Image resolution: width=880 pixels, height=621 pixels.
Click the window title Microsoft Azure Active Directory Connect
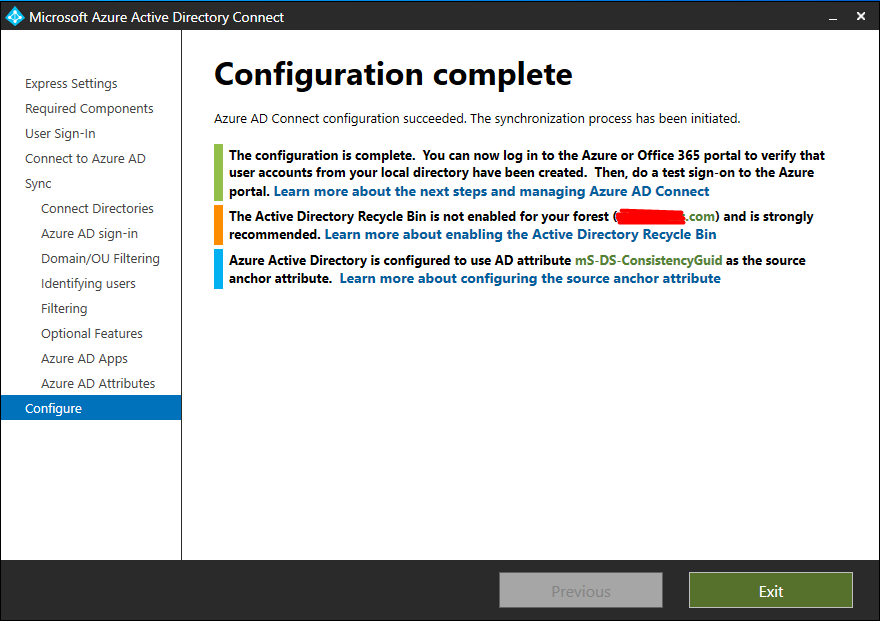pyautogui.click(x=157, y=17)
